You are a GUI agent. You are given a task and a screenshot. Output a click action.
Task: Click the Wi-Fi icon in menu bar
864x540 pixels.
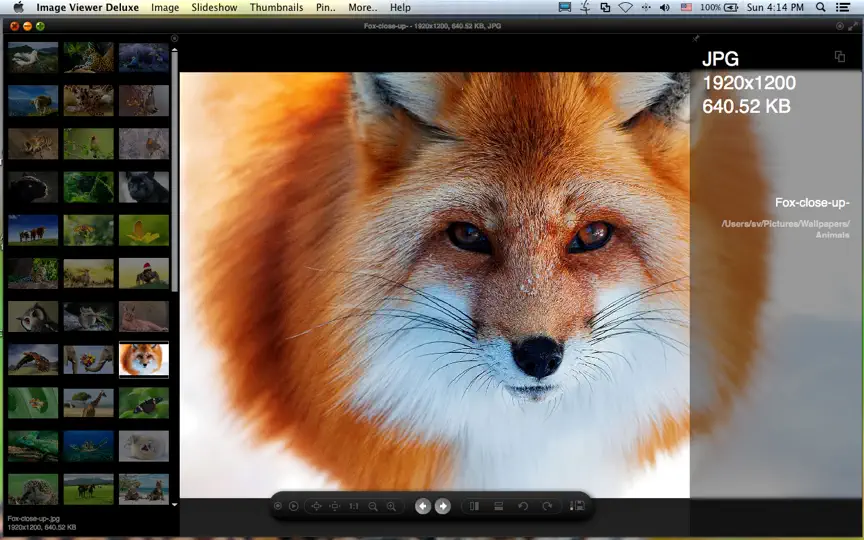(x=625, y=7)
